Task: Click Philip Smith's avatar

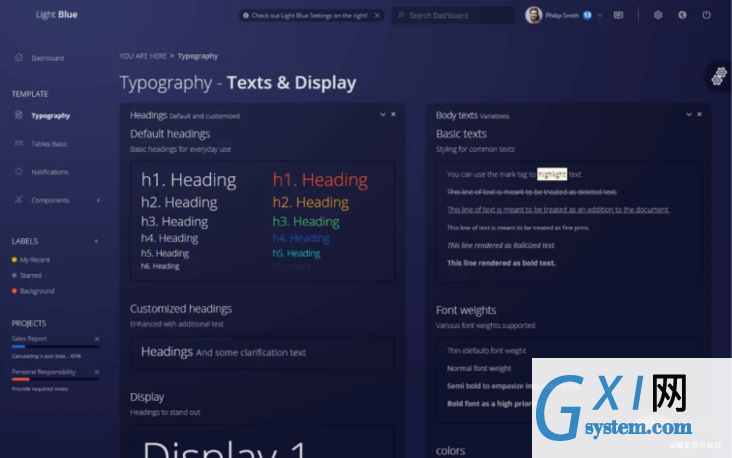Action: click(x=533, y=15)
